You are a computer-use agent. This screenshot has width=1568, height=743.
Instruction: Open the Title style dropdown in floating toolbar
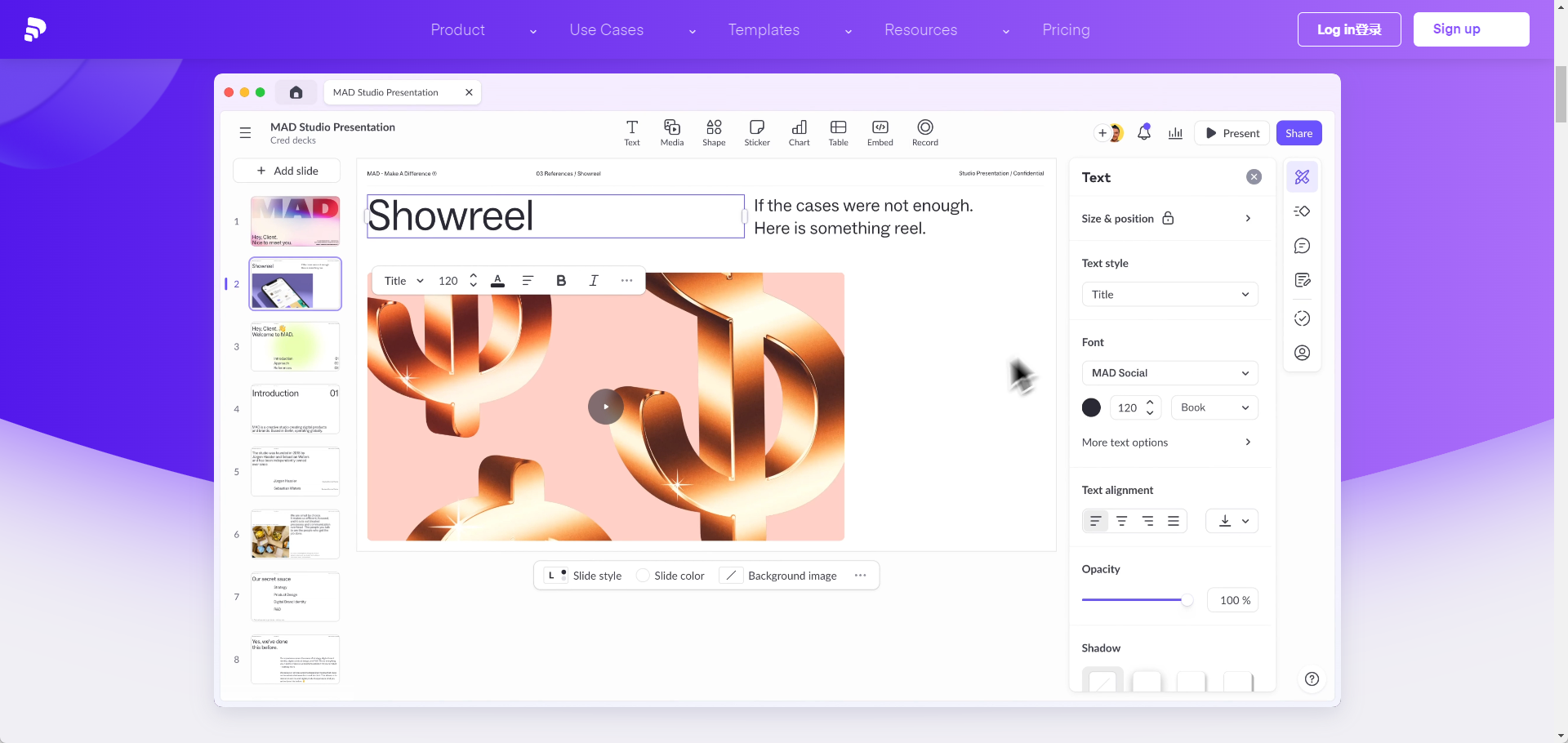[403, 281]
